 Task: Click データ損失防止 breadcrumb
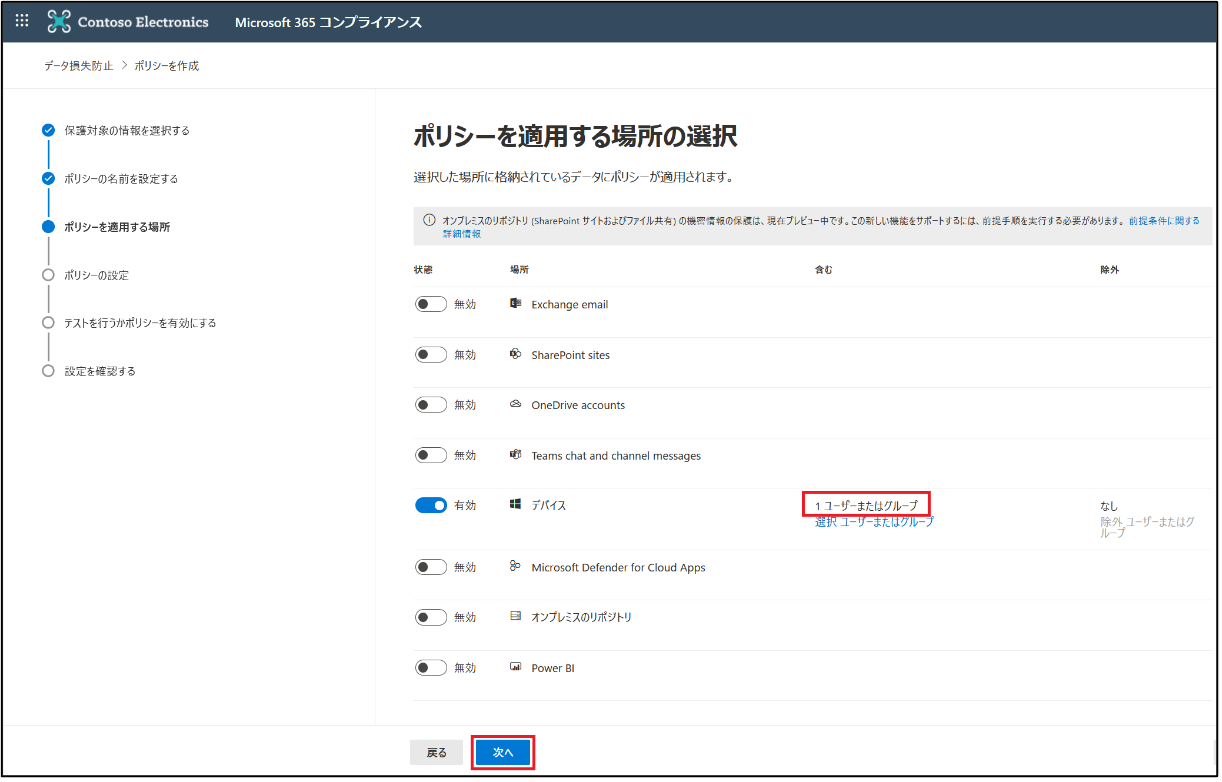tap(79, 66)
